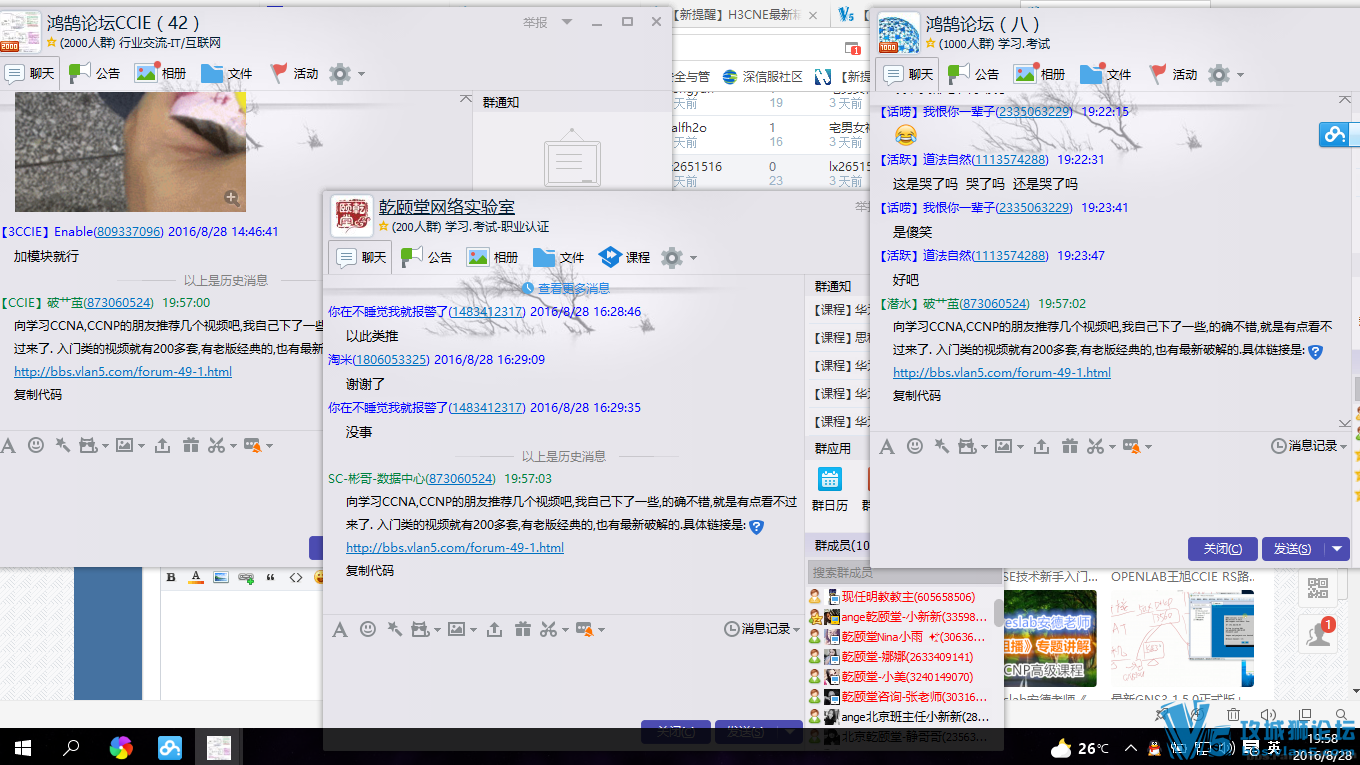This screenshot has width=1360, height=765.
Task: Click 关闭(C) button in 鸿鹄论坛（八）
Action: 1223,548
